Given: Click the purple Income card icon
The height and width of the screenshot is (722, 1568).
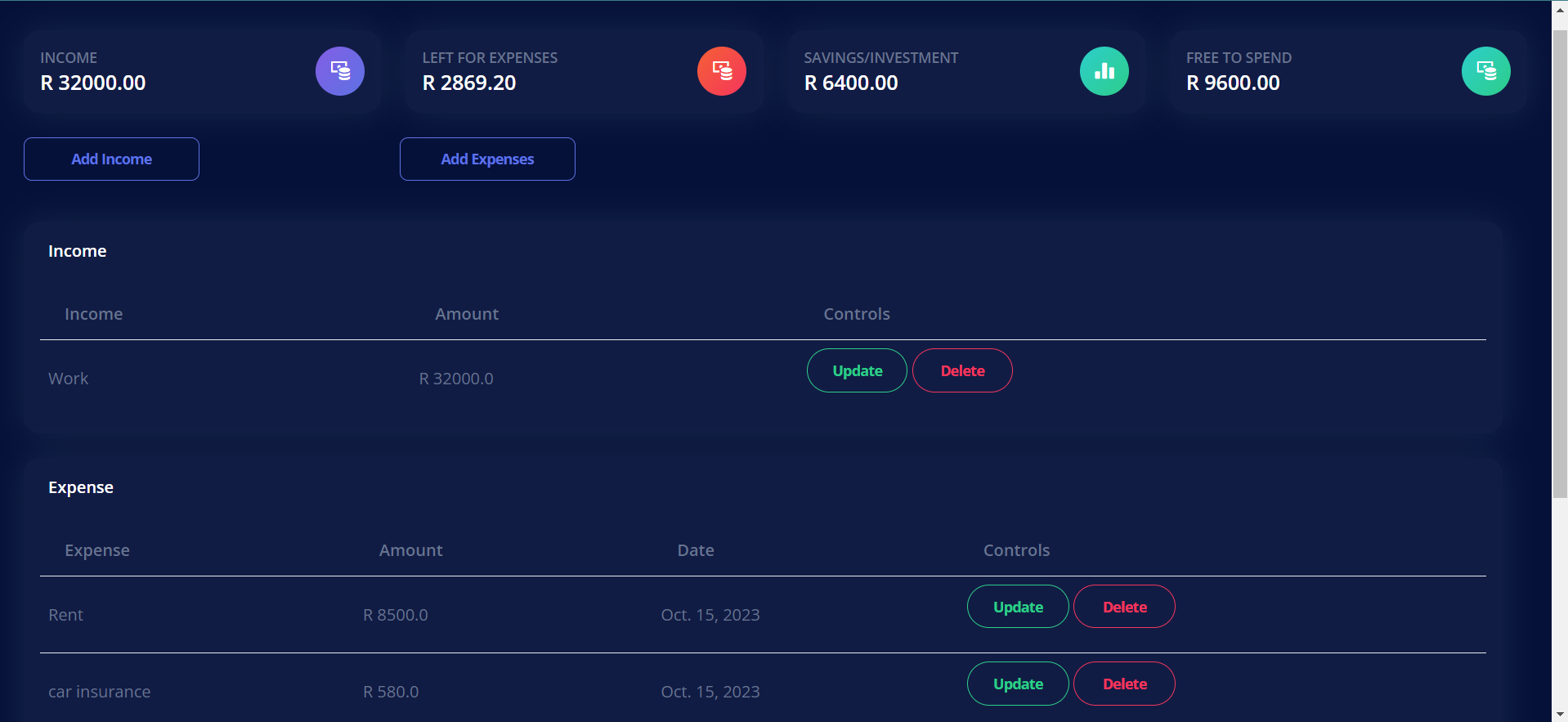Looking at the screenshot, I should pyautogui.click(x=340, y=71).
